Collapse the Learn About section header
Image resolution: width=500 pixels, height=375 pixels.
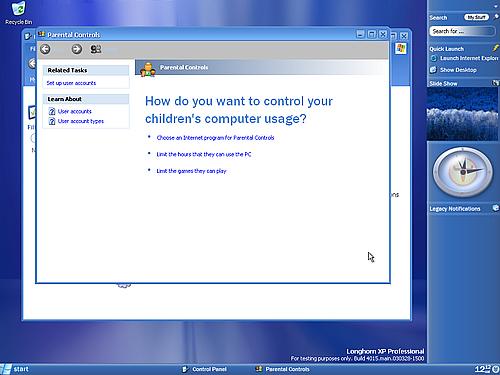(86, 99)
